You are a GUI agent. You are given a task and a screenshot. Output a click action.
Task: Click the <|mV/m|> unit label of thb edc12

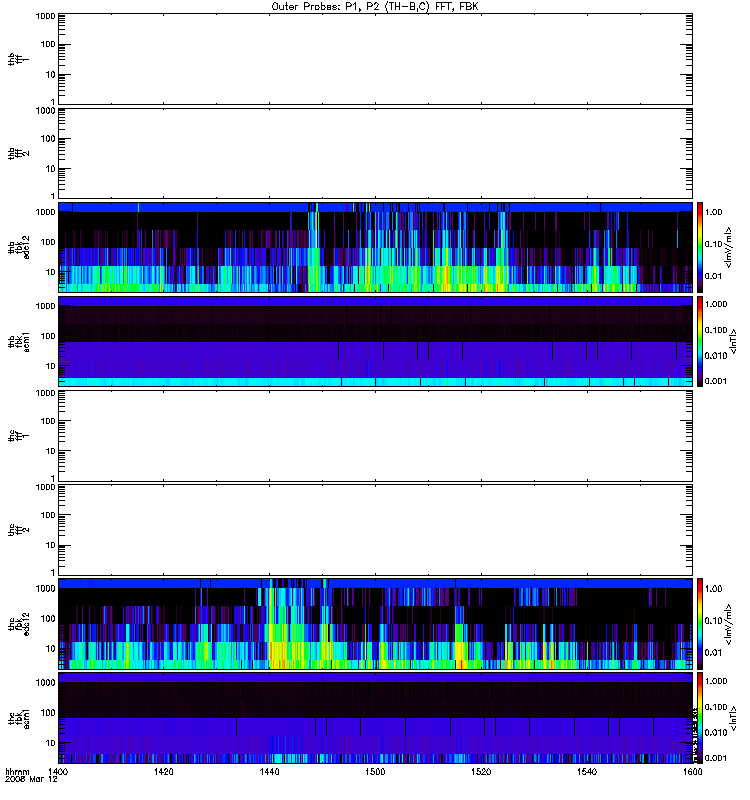coord(729,247)
